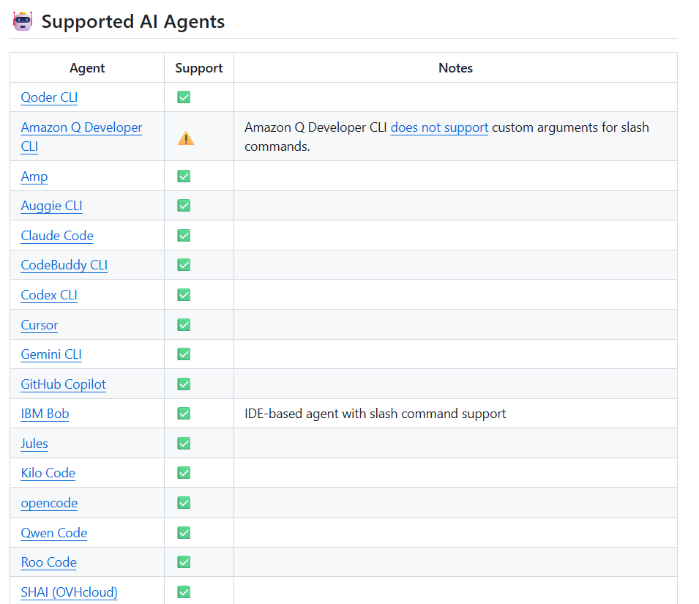Open the Amazon Q Developer CLI link

81,136
